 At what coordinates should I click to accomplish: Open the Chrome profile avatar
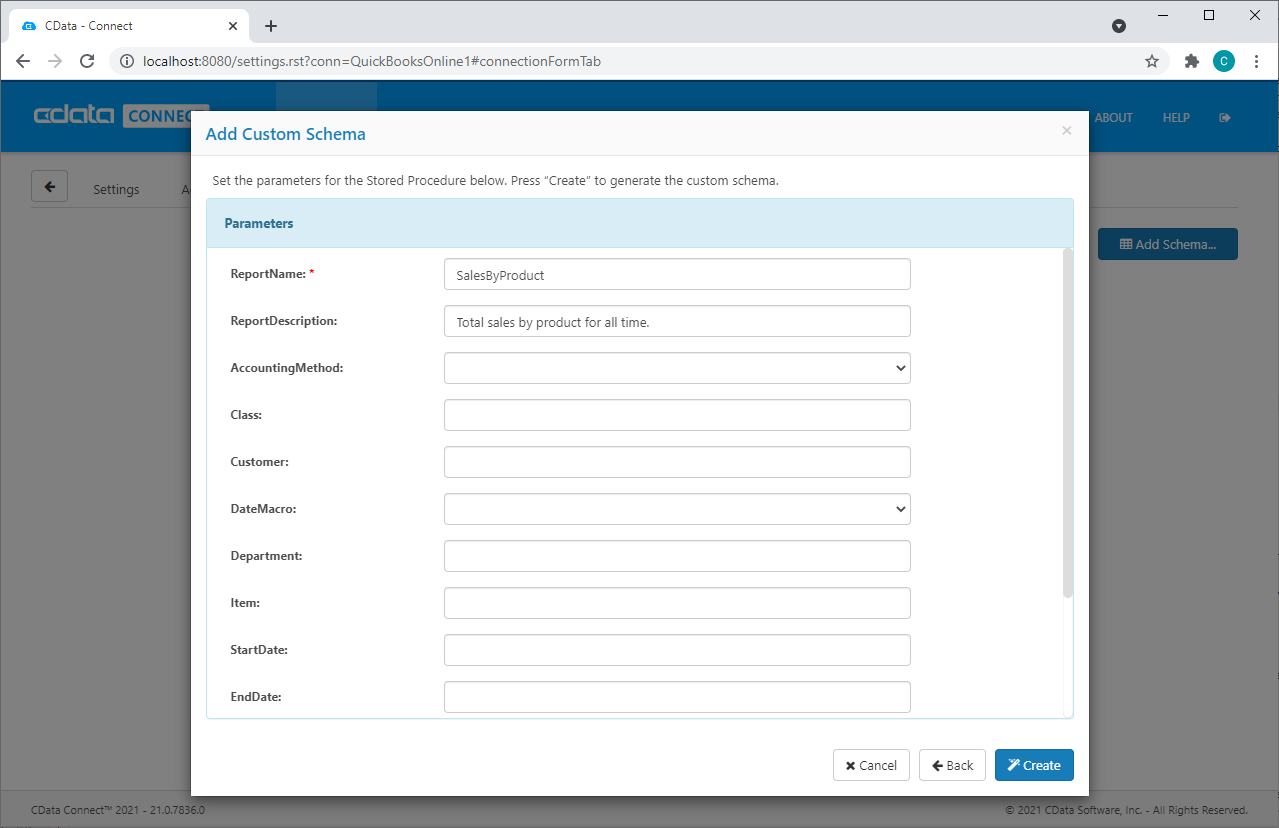pos(1223,61)
